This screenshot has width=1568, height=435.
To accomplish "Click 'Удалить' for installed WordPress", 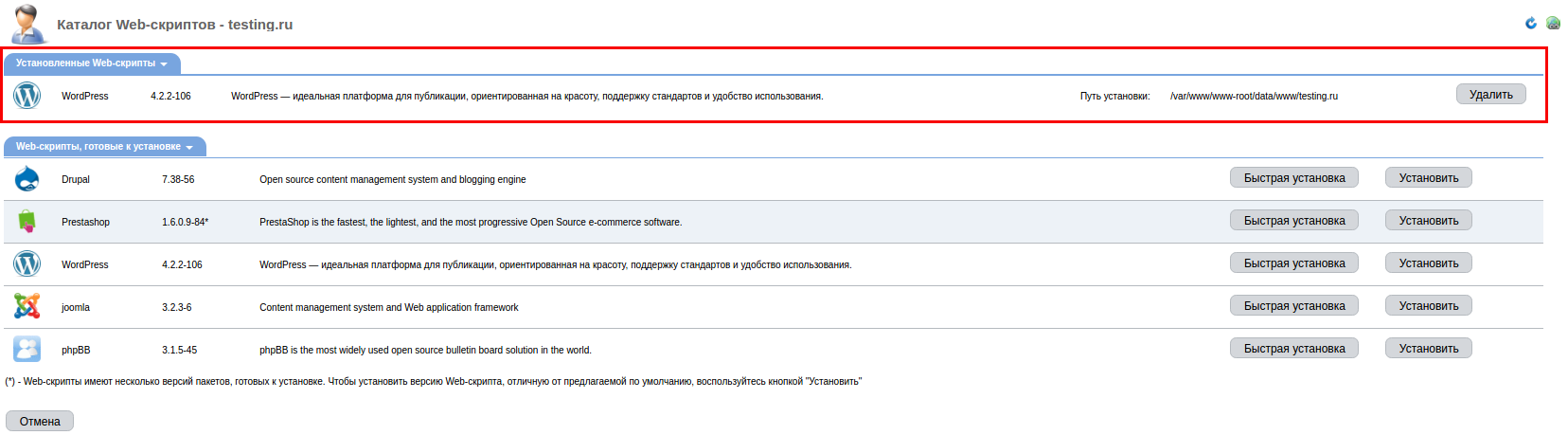I will coord(1490,94).
